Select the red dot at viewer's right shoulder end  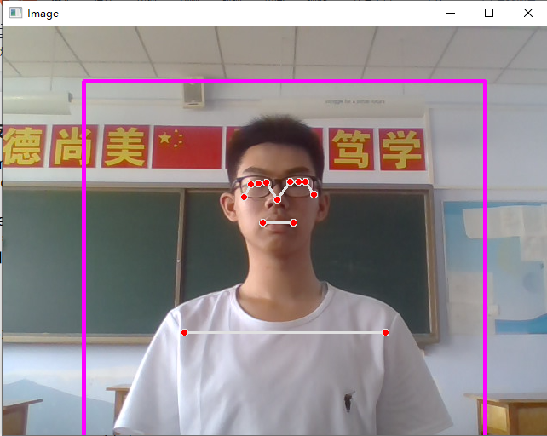tap(385, 333)
